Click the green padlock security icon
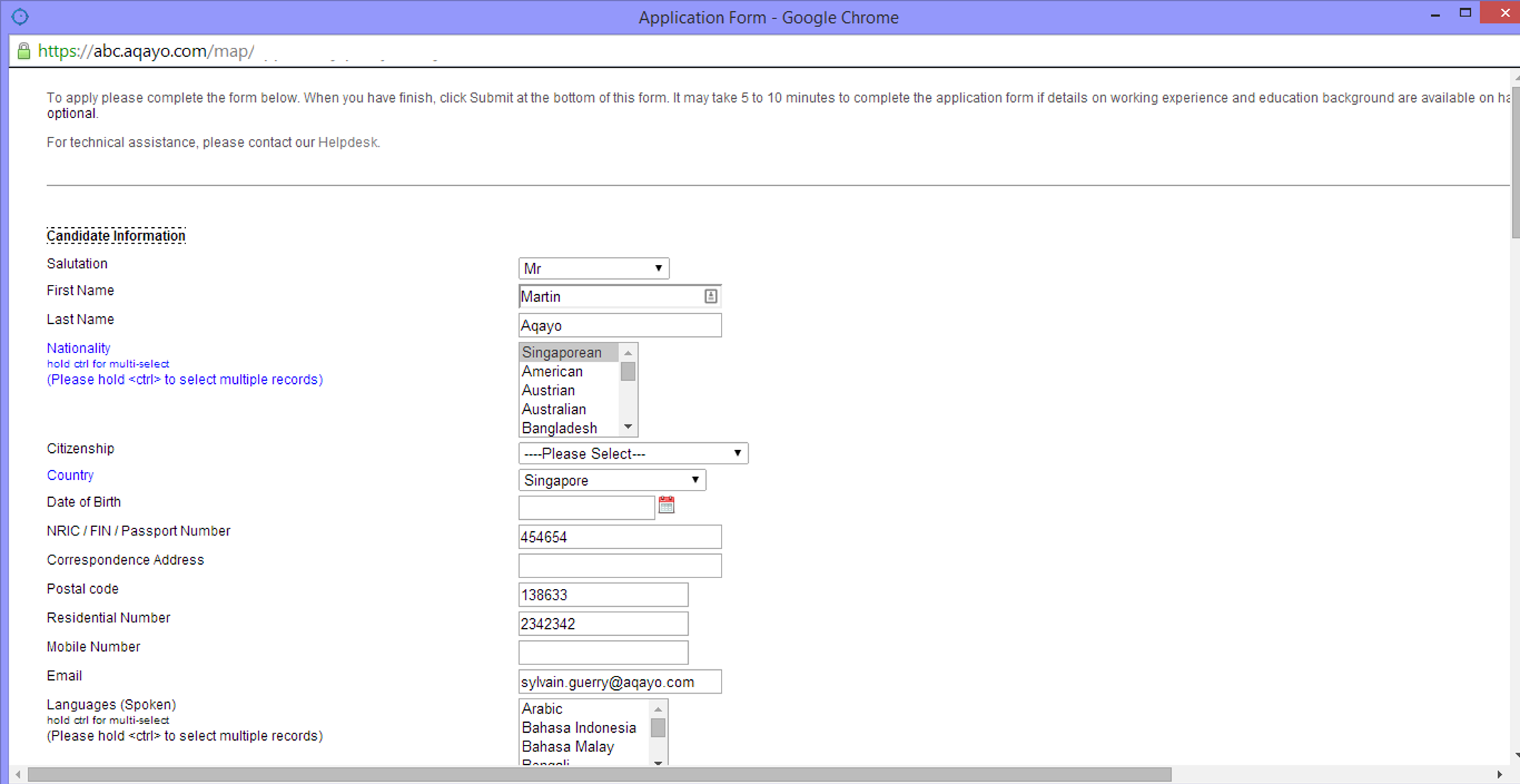 point(24,51)
